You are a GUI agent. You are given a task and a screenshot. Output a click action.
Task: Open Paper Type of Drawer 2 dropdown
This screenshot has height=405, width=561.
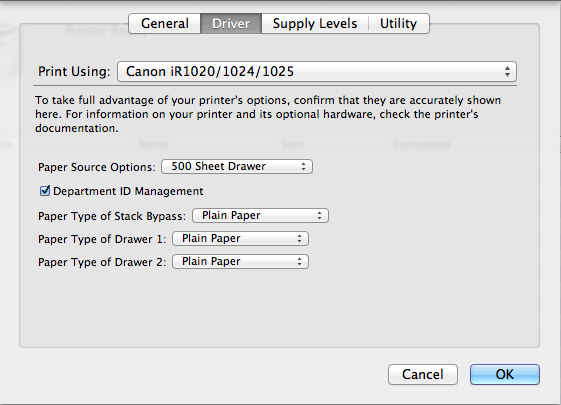tap(240, 262)
